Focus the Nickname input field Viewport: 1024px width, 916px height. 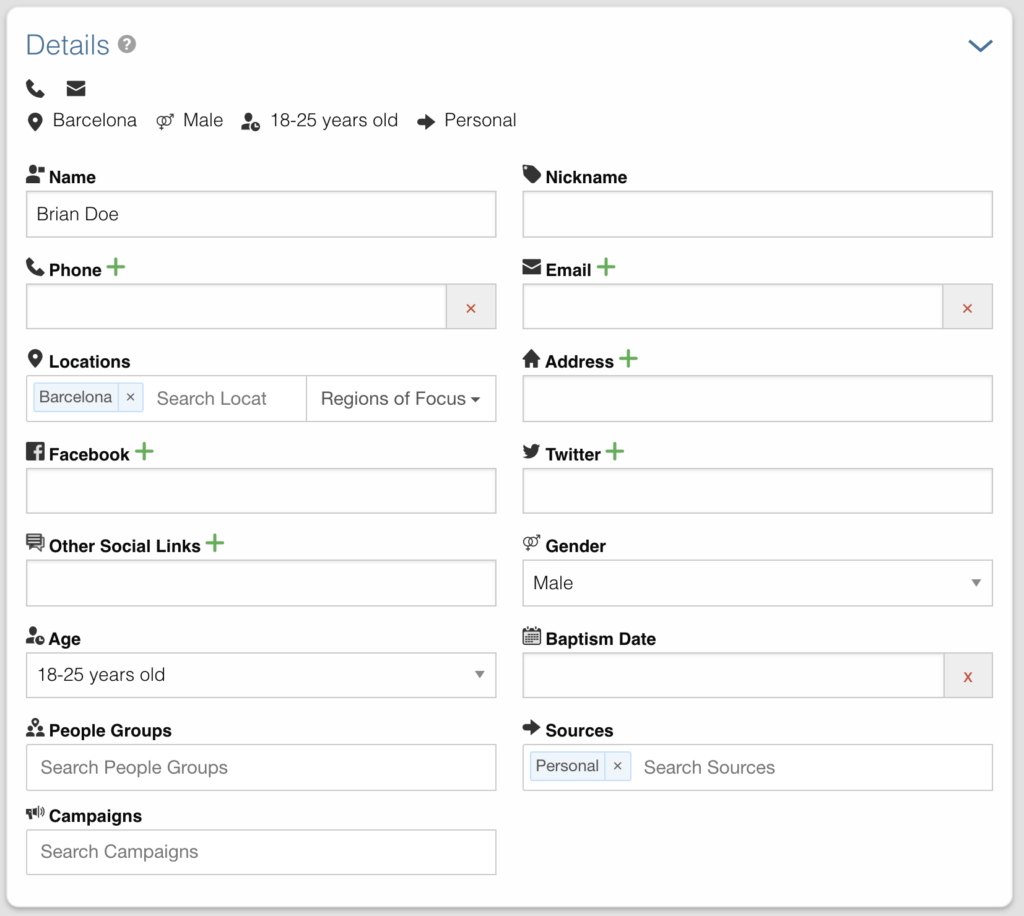pyautogui.click(x=758, y=214)
